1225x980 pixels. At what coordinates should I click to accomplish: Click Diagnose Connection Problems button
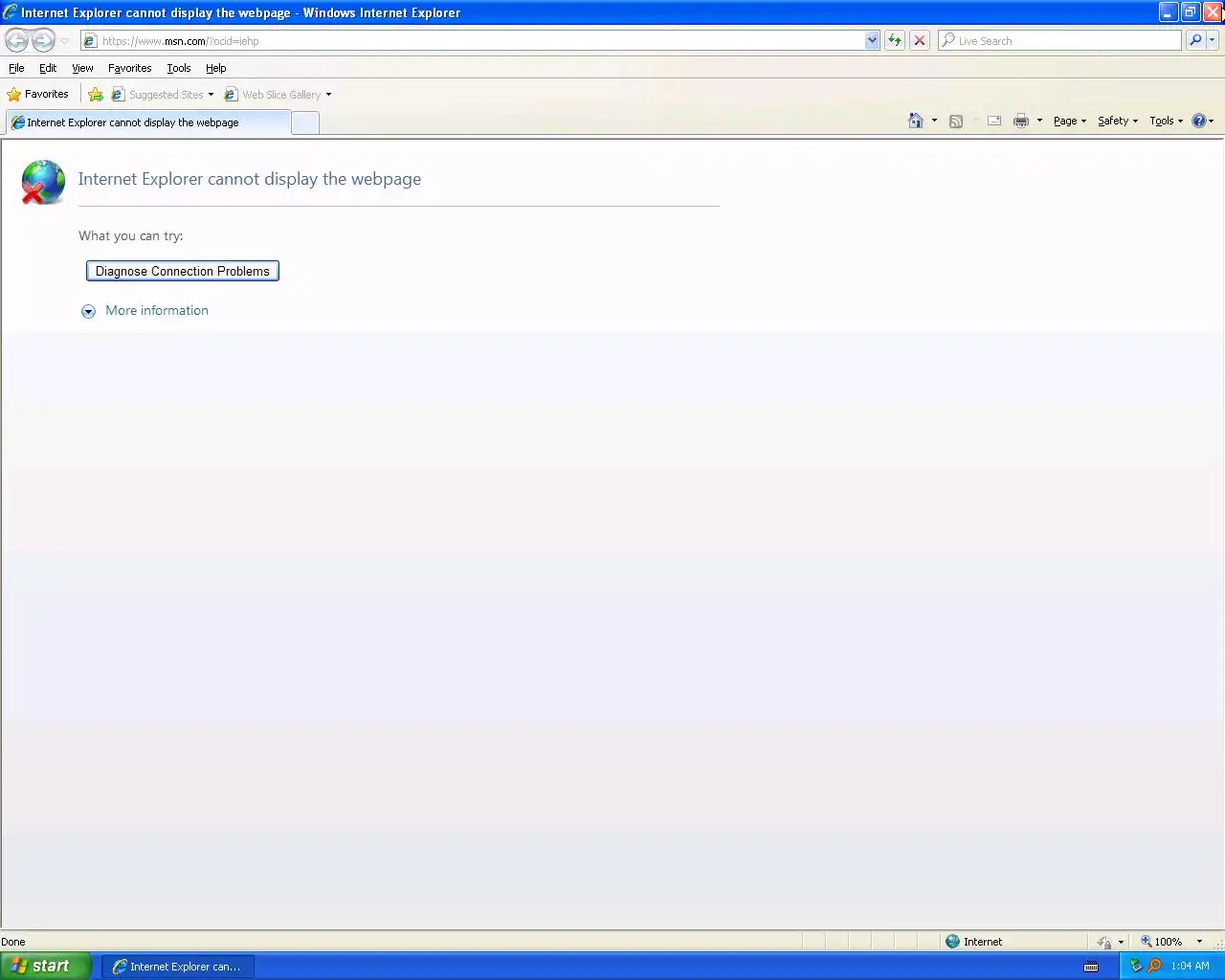183,271
